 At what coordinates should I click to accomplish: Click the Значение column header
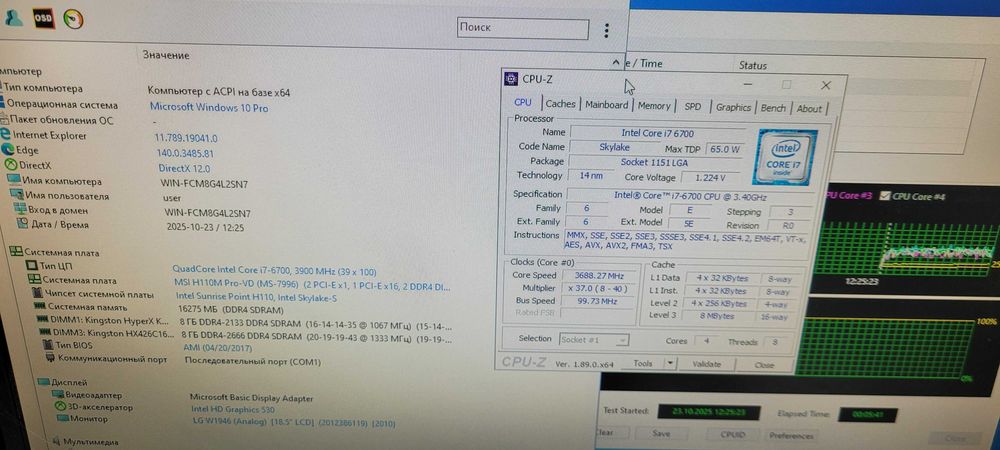coord(166,55)
